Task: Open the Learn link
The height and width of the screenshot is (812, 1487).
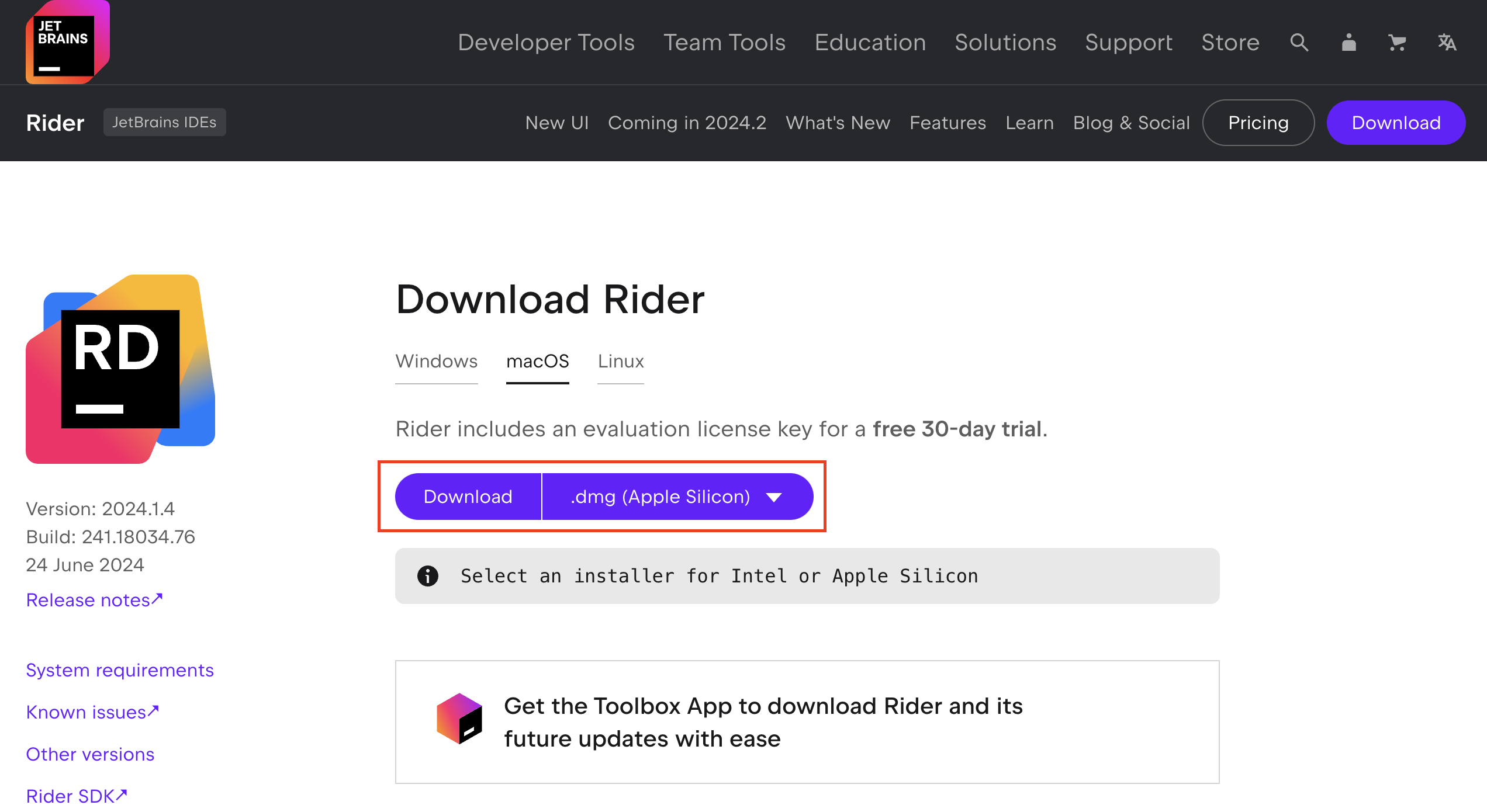Action: pyautogui.click(x=1029, y=123)
